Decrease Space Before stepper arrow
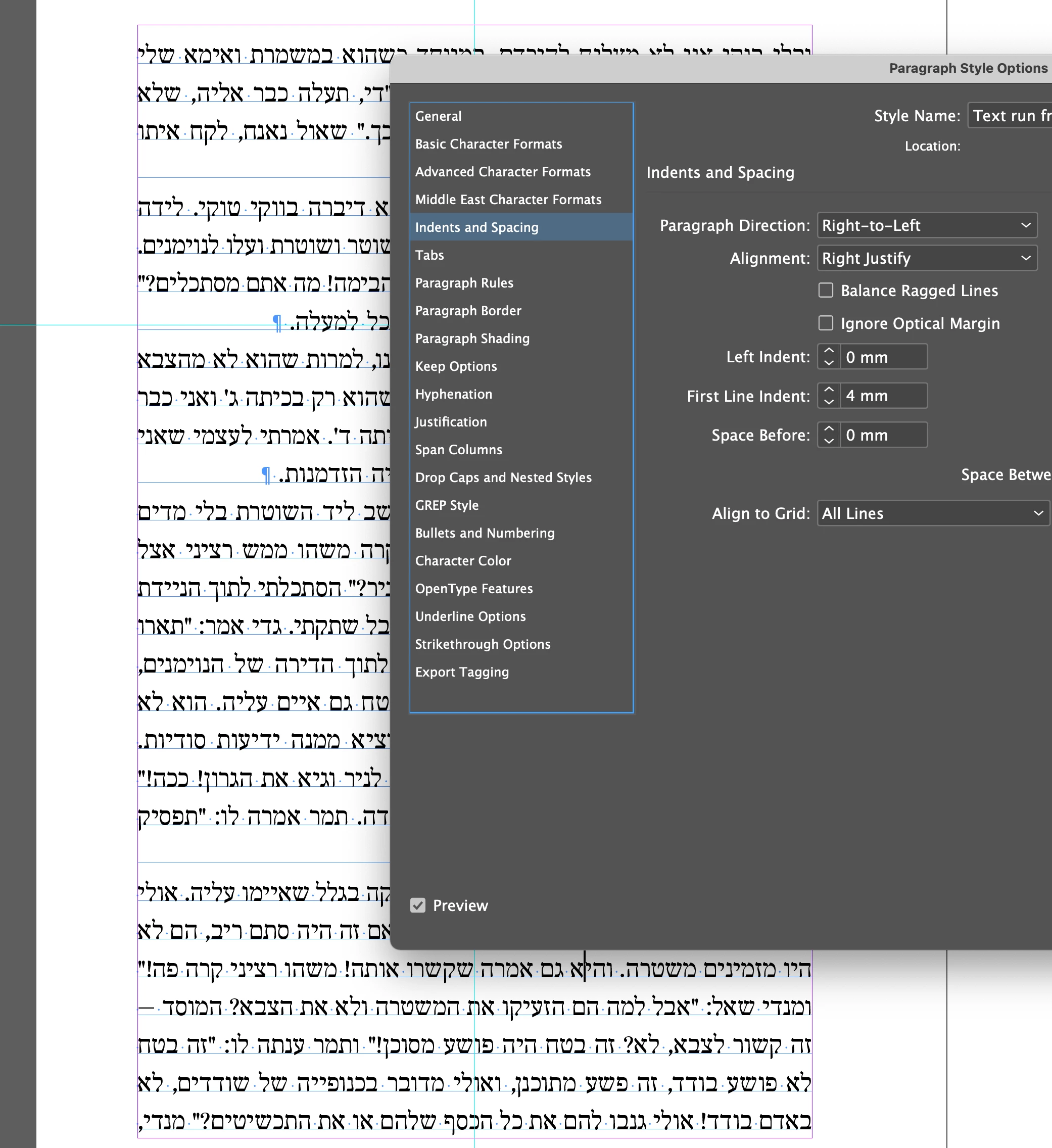The width and height of the screenshot is (1052, 1148). click(x=829, y=441)
